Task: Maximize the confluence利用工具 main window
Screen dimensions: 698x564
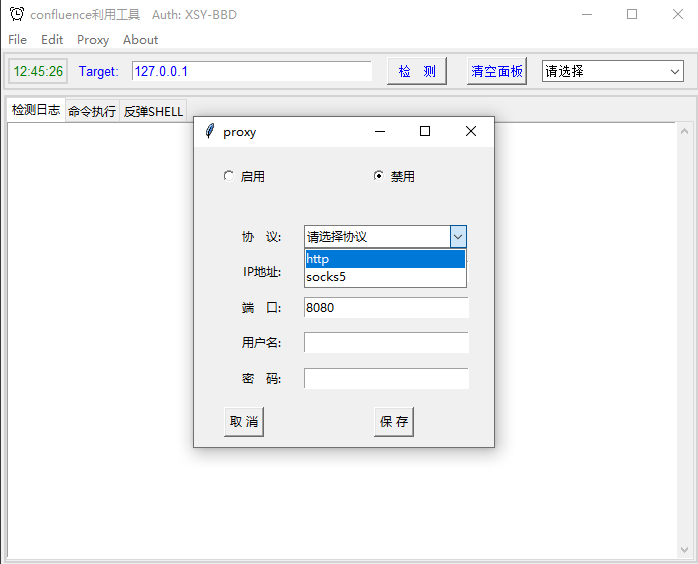Action: [632, 14]
